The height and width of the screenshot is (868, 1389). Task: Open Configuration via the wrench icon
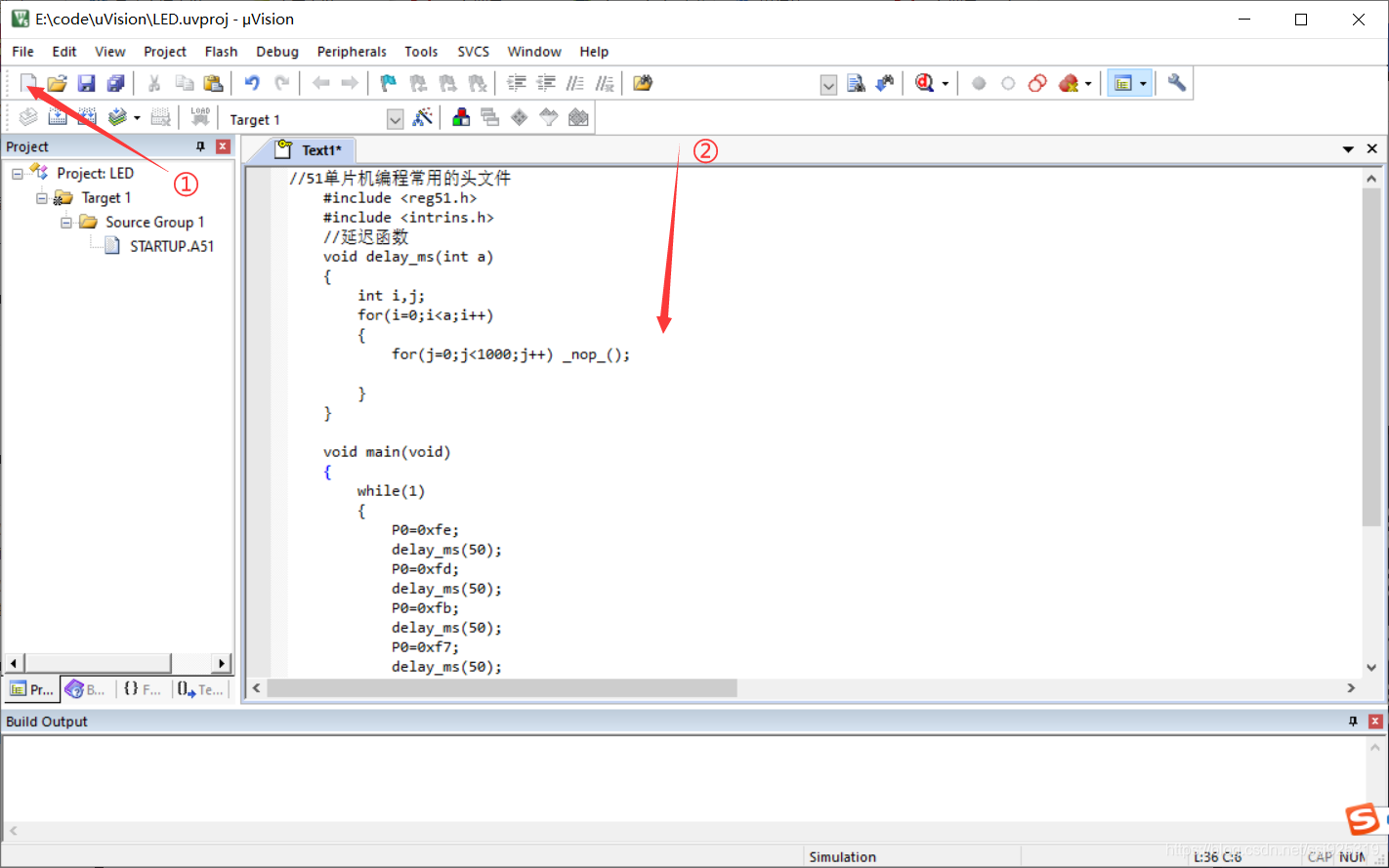(1177, 83)
